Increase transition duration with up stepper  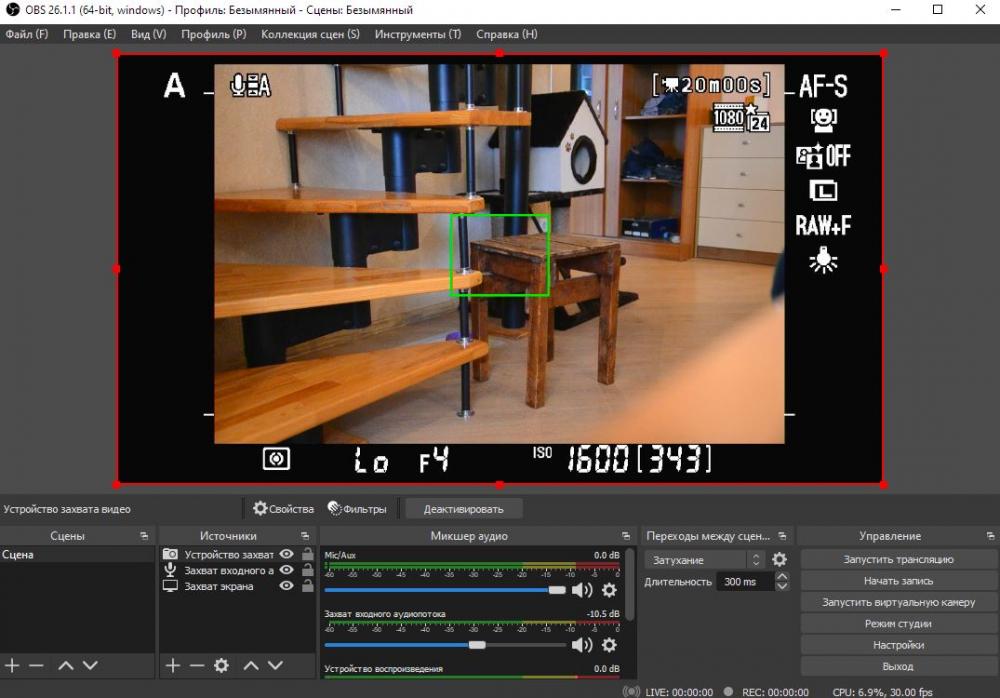point(782,576)
